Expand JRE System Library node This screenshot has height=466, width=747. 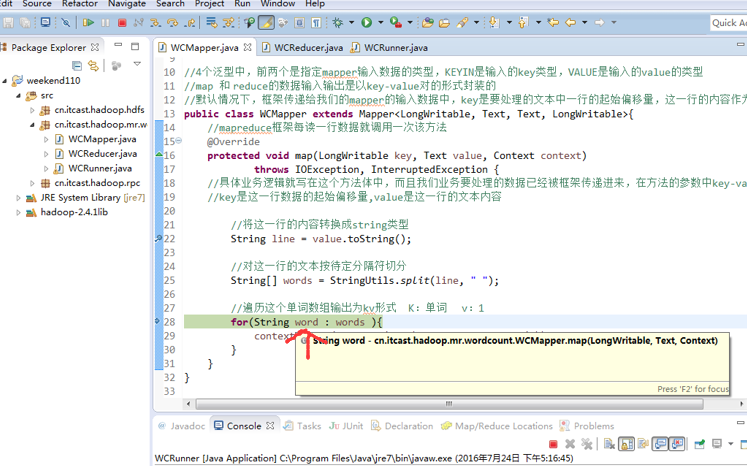(x=18, y=198)
